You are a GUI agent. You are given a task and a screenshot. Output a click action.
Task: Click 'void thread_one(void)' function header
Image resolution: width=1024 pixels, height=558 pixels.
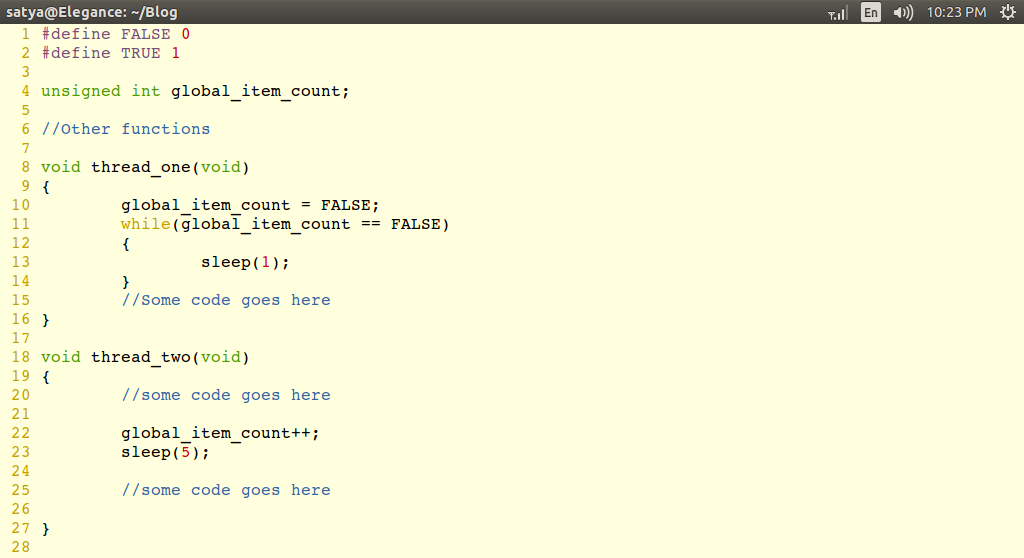(145, 167)
